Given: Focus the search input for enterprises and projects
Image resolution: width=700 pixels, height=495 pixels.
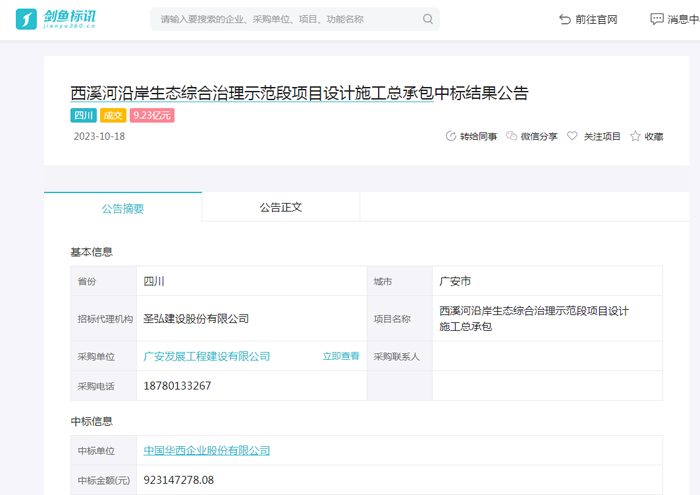Looking at the screenshot, I should [295, 19].
